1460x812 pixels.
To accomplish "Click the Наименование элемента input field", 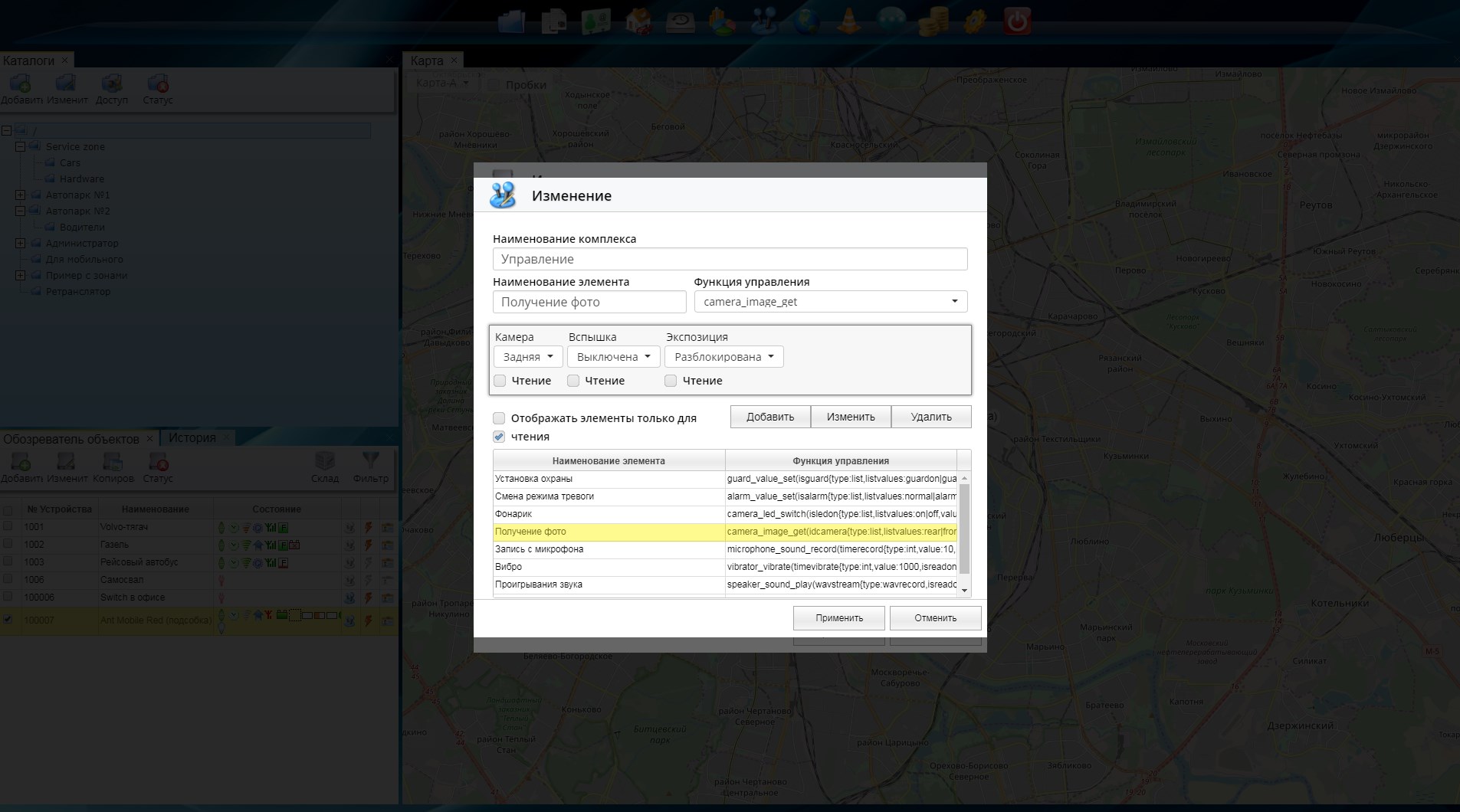I will pyautogui.click(x=589, y=302).
